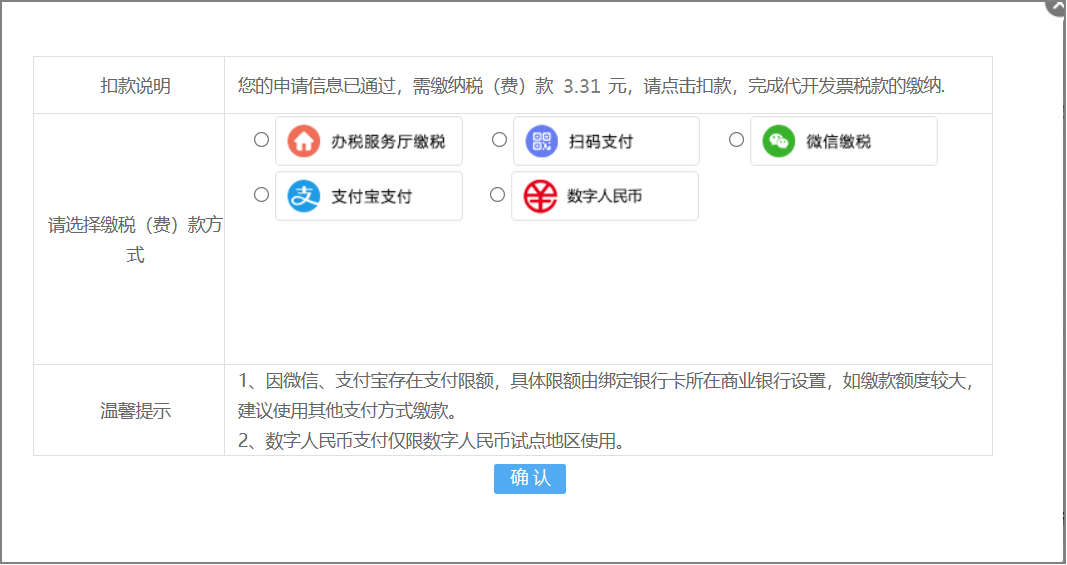1067x565 pixels.
Task: Click the 办税服务厅缴税 label text
Action: click(388, 142)
